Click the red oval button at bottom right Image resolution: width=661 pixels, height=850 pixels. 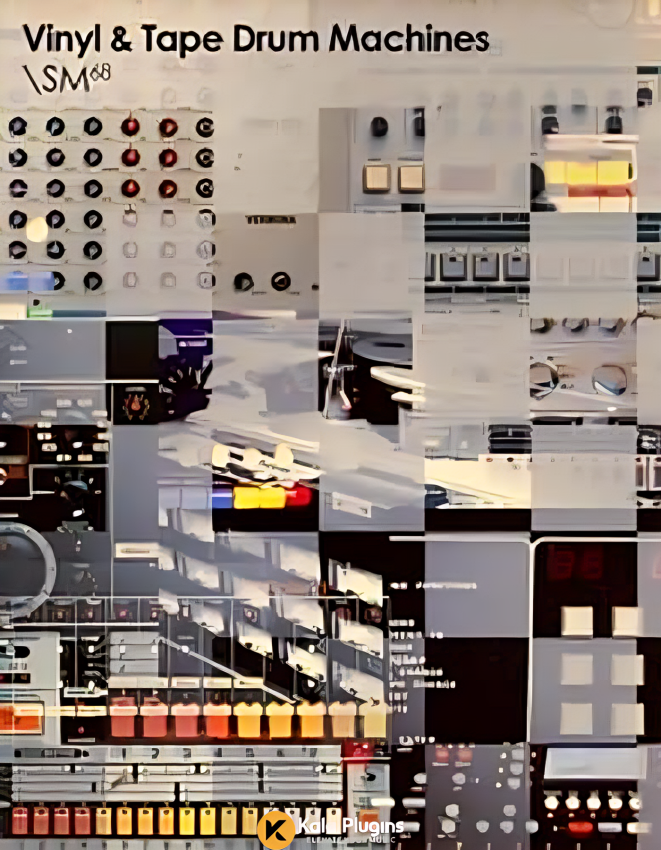click(x=581, y=827)
